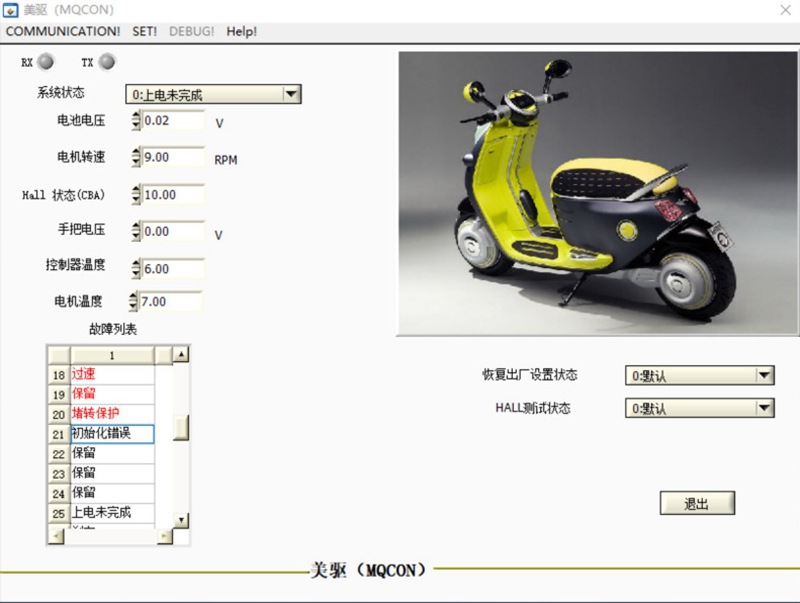This screenshot has width=800, height=603.
Task: Select fault row 22 保留
Action: (x=112, y=454)
